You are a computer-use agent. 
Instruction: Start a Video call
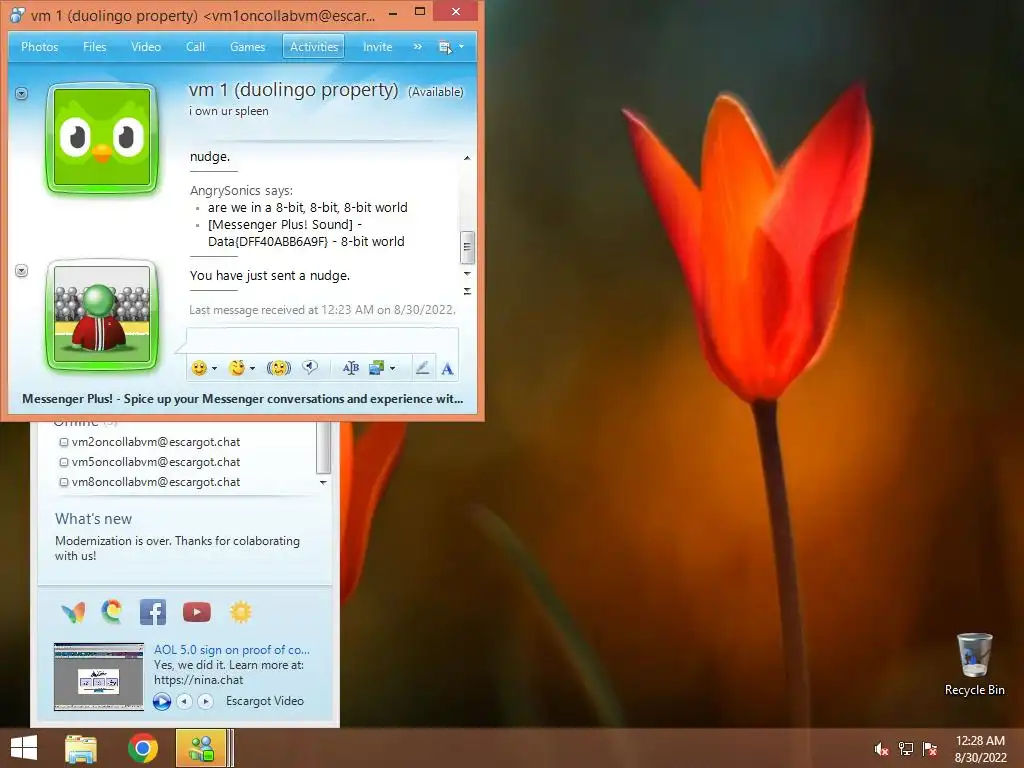click(x=146, y=47)
